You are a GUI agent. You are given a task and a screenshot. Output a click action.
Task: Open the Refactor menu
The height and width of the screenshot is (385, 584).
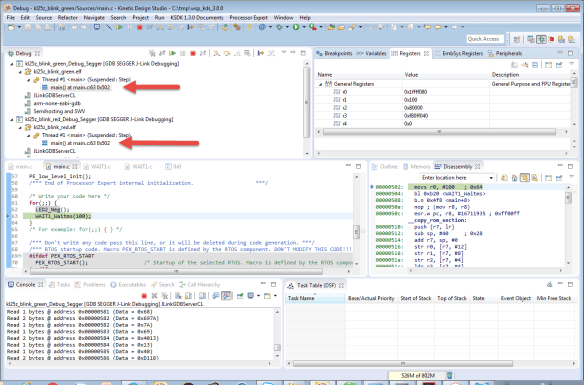click(67, 18)
